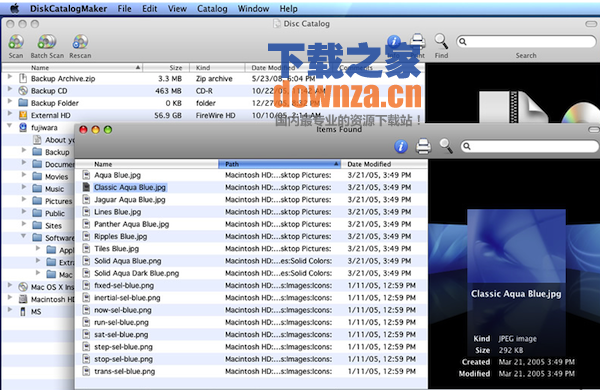The height and width of the screenshot is (390, 600).
Task: Click the MS device icon
Action: [23, 312]
